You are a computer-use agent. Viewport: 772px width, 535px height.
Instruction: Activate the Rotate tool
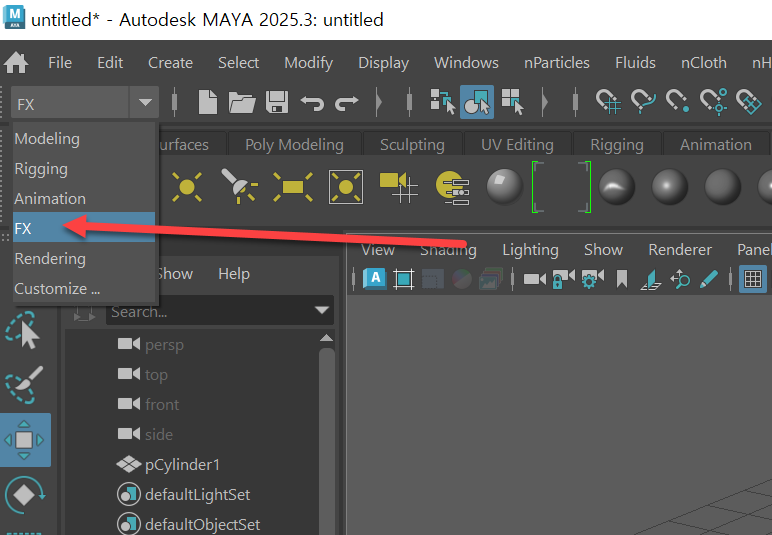pos(24,495)
